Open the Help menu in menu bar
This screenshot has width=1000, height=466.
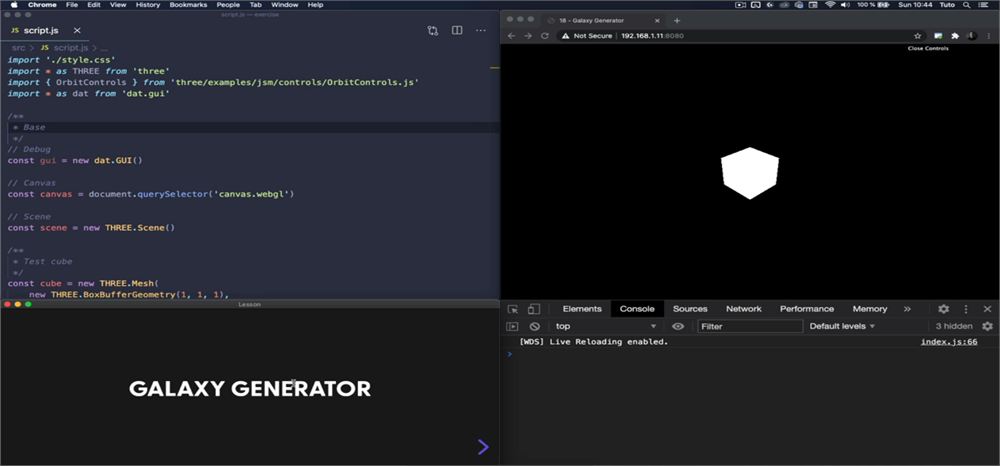(x=315, y=4)
